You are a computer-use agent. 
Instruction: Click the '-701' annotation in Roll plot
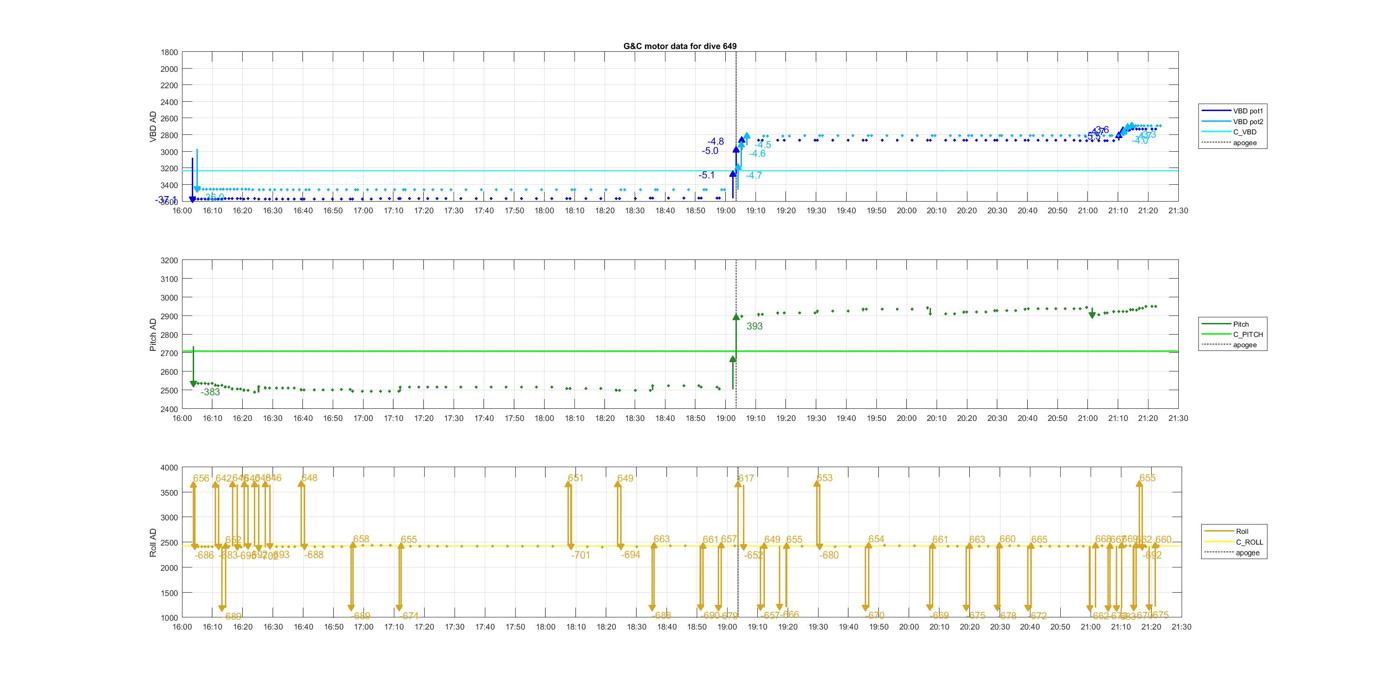pos(581,555)
